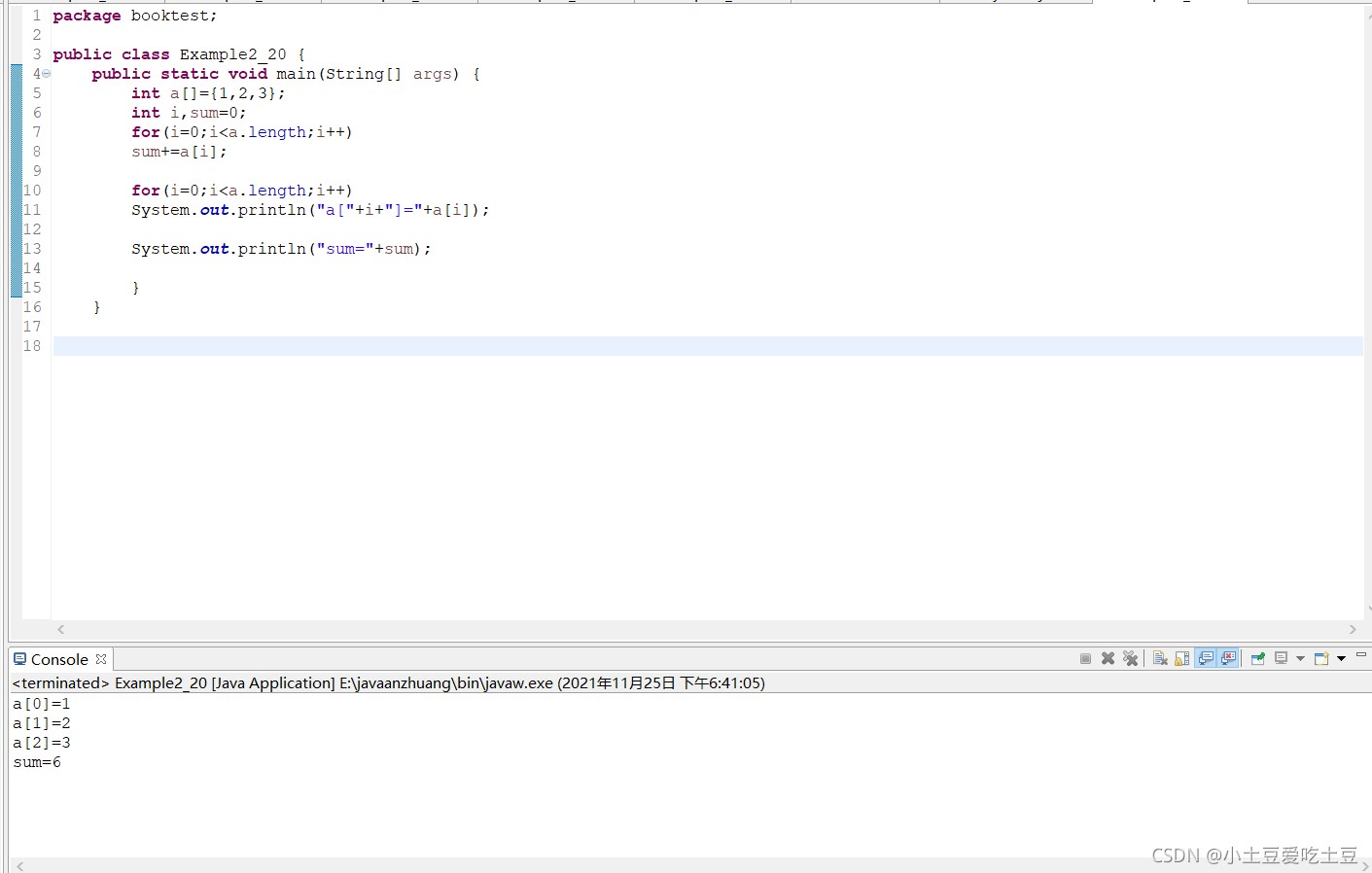The image size is (1372, 873).
Task: Collapse the main method using the fold marker
Action: coord(46,73)
